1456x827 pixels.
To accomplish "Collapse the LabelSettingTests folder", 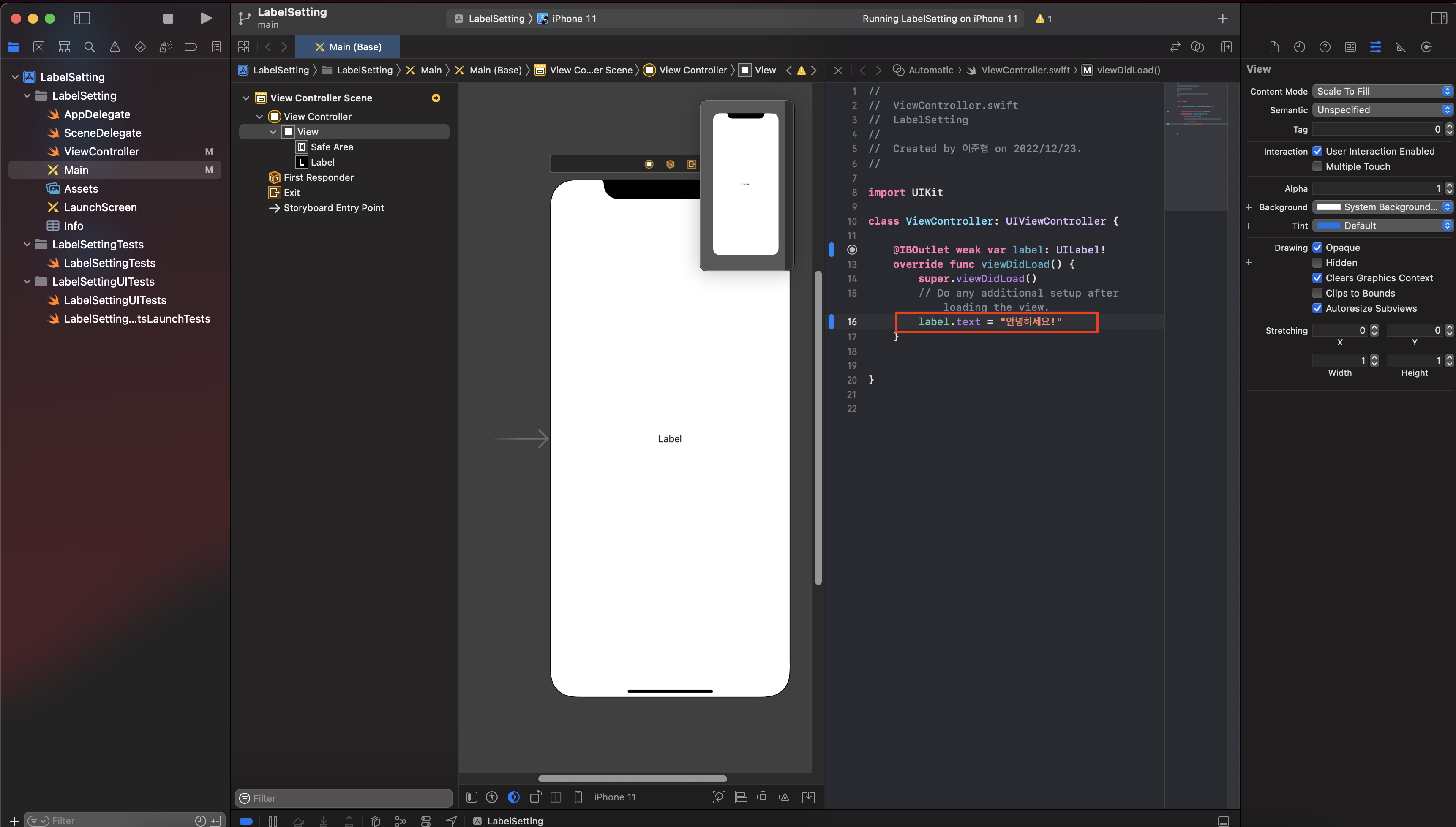I will click(27, 244).
